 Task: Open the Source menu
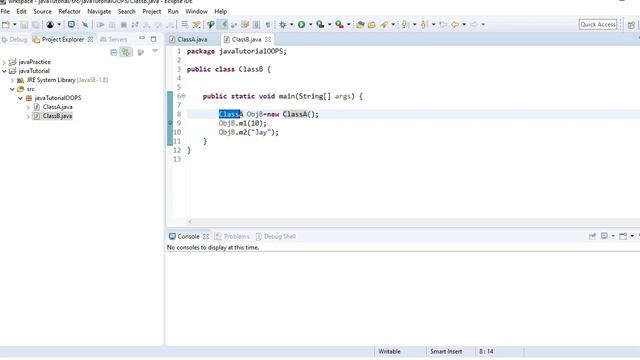click(x=42, y=11)
